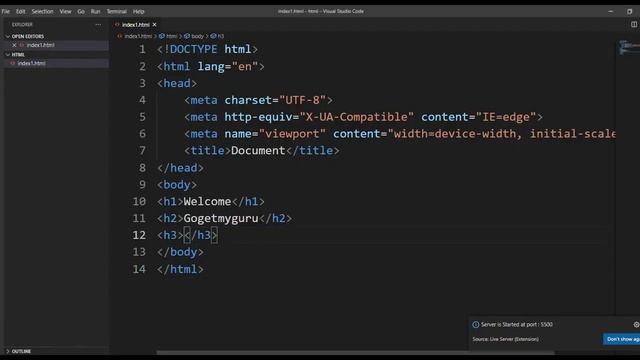Image resolution: width=640 pixels, height=360 pixels.
Task: Minimize the Visual Studio Code window
Action: tap(611, 11)
